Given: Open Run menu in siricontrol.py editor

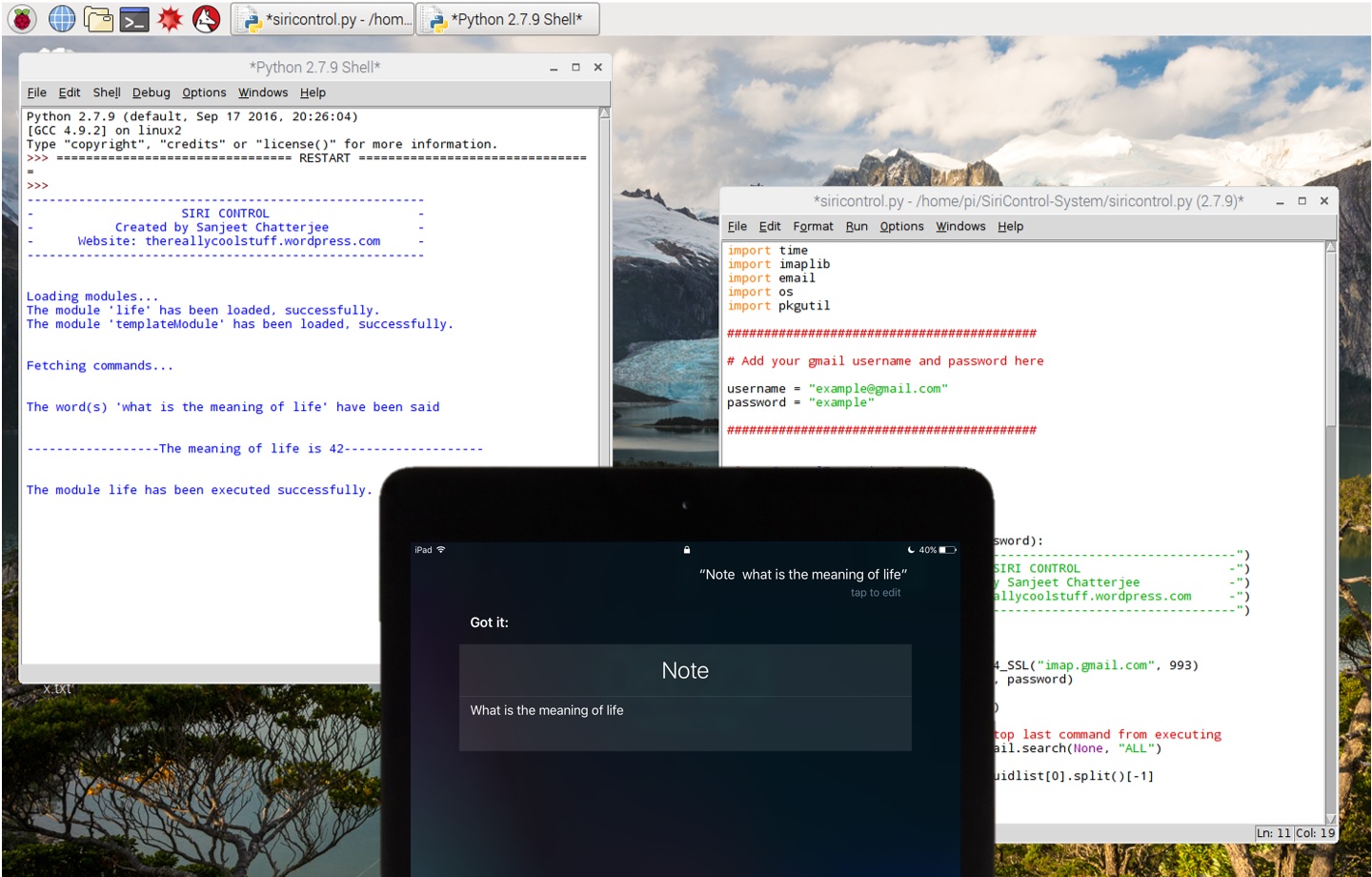Looking at the screenshot, I should [x=857, y=226].
